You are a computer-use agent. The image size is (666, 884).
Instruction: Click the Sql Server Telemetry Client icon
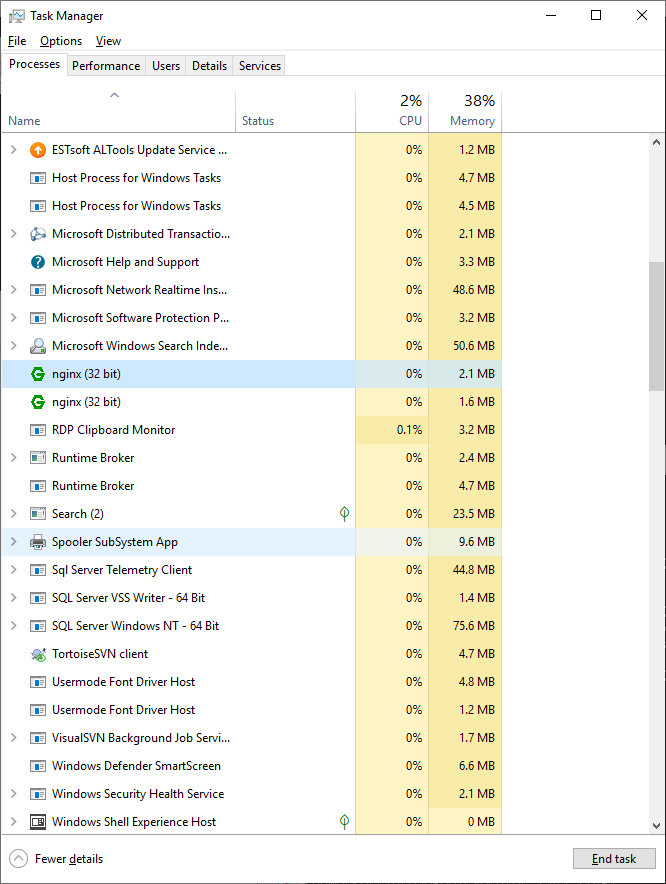pos(38,570)
